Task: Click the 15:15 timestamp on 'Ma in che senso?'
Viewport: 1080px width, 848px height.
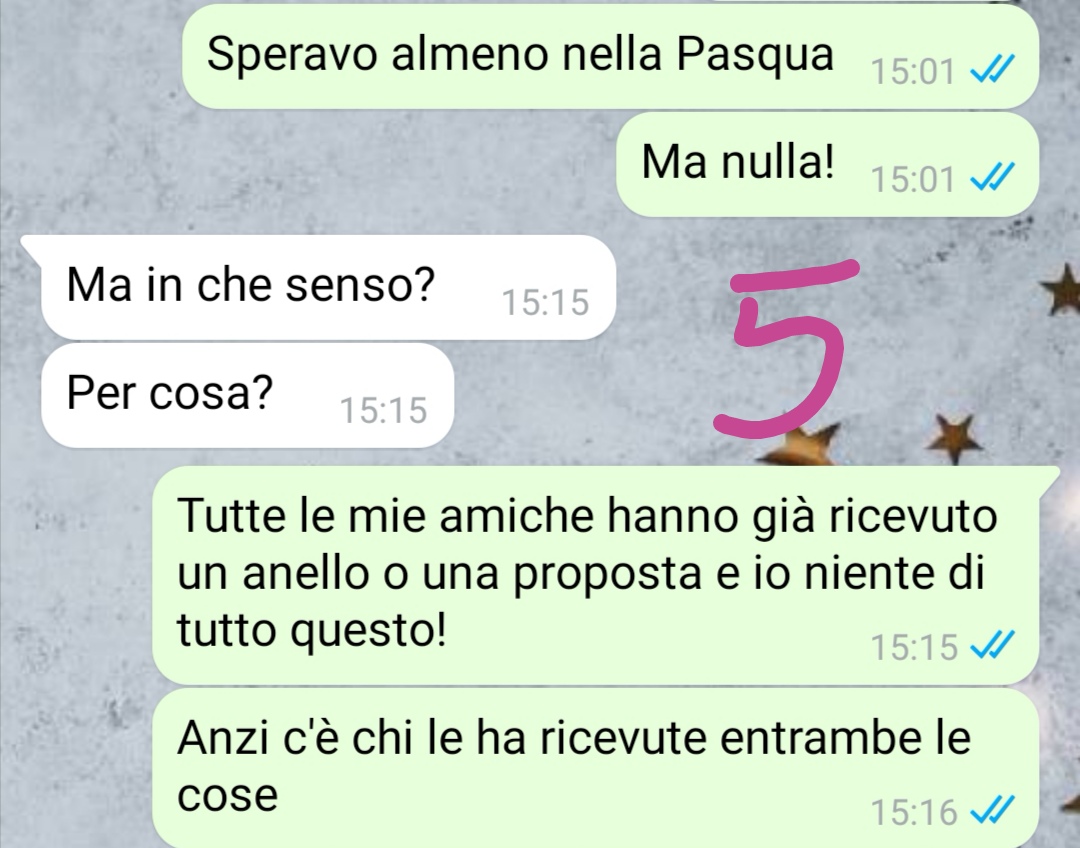Action: pos(545,302)
